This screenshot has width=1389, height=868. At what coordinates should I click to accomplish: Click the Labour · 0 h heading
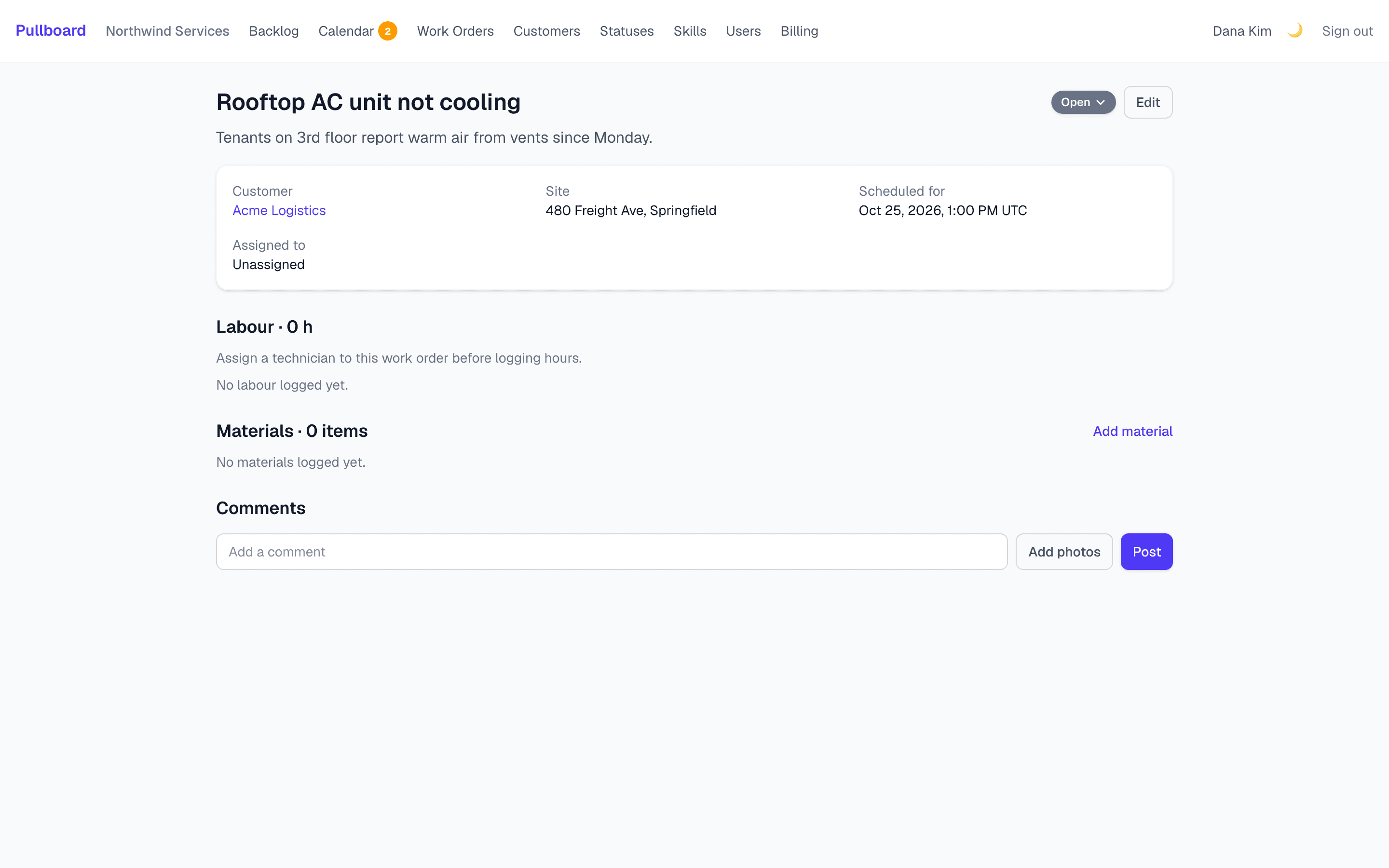265,326
